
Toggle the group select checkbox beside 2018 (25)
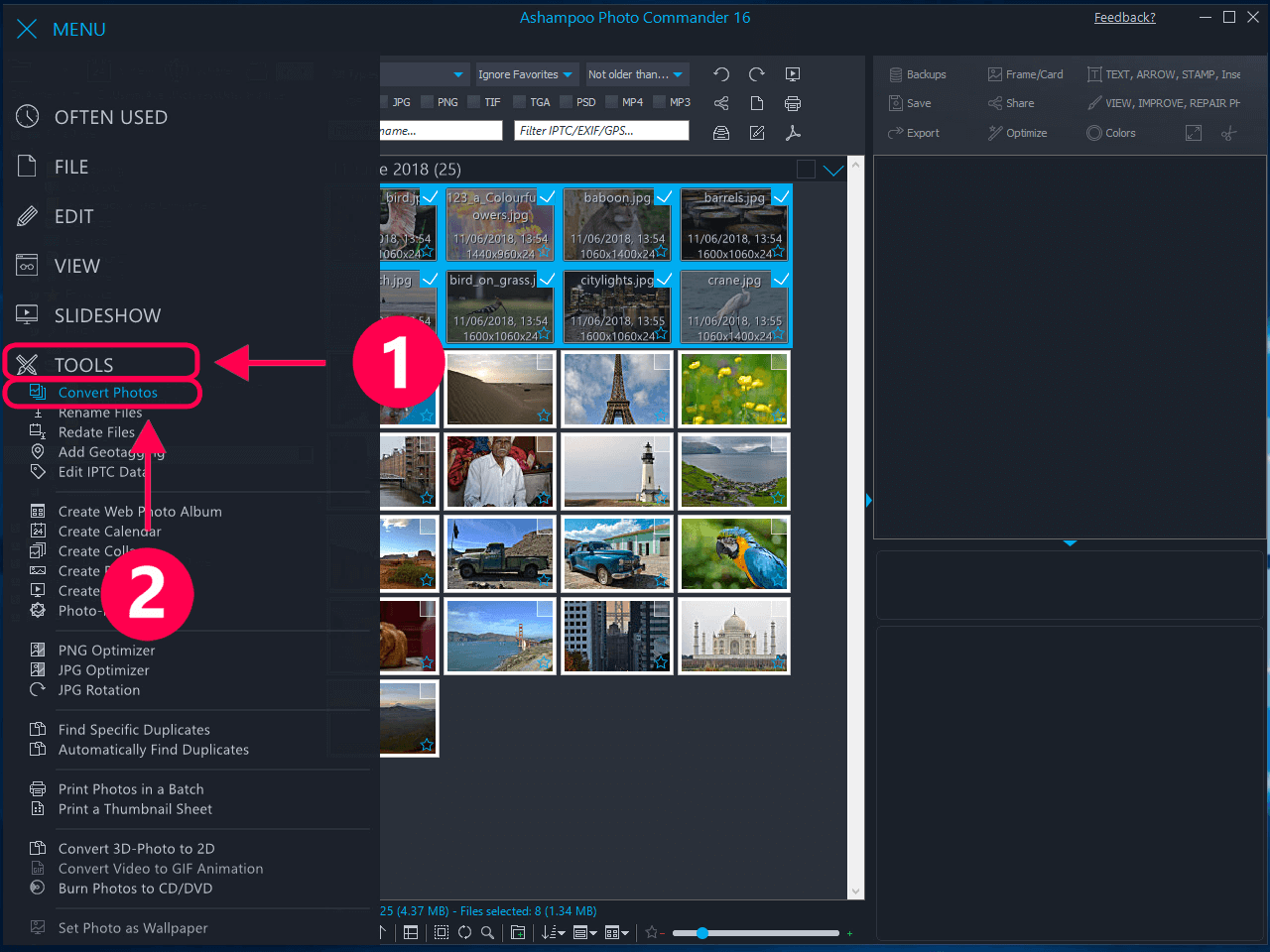807,170
